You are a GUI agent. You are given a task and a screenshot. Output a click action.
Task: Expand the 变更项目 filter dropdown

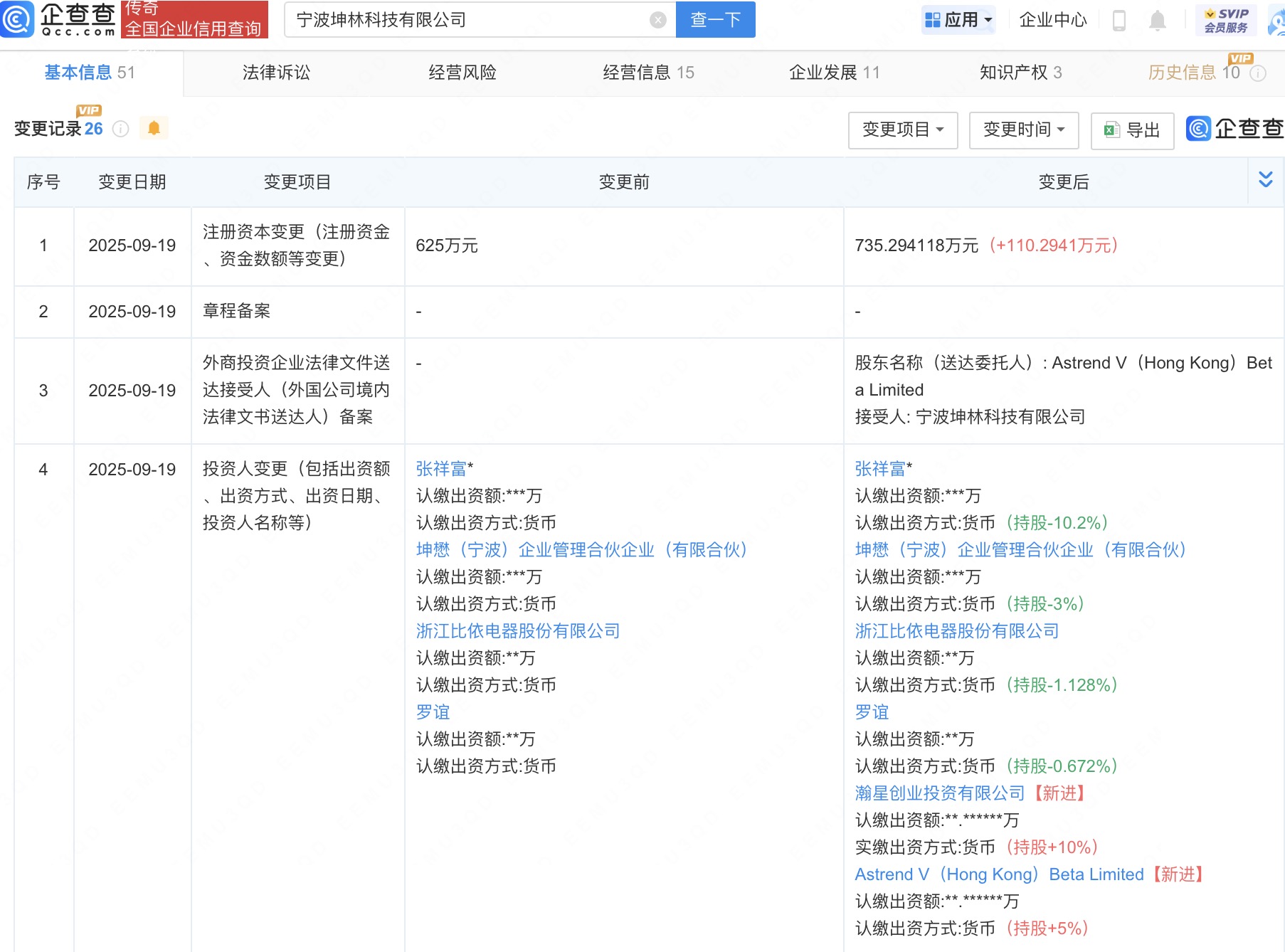click(902, 129)
